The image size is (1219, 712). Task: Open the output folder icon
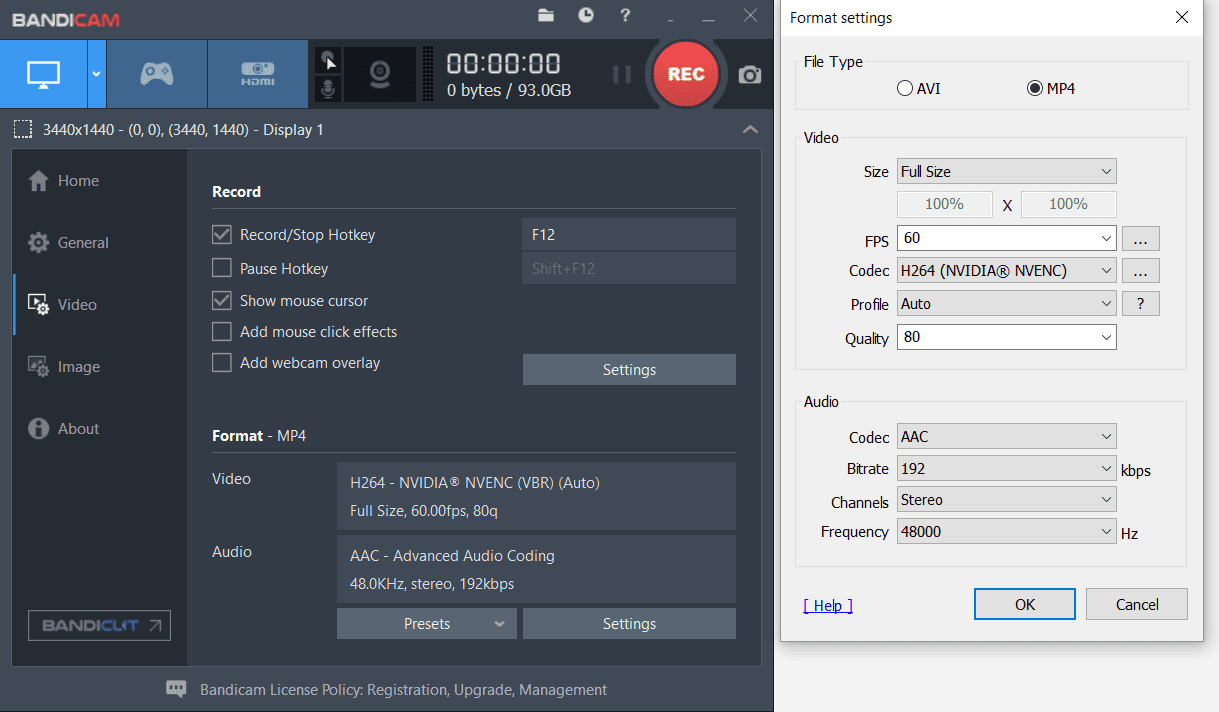click(545, 16)
